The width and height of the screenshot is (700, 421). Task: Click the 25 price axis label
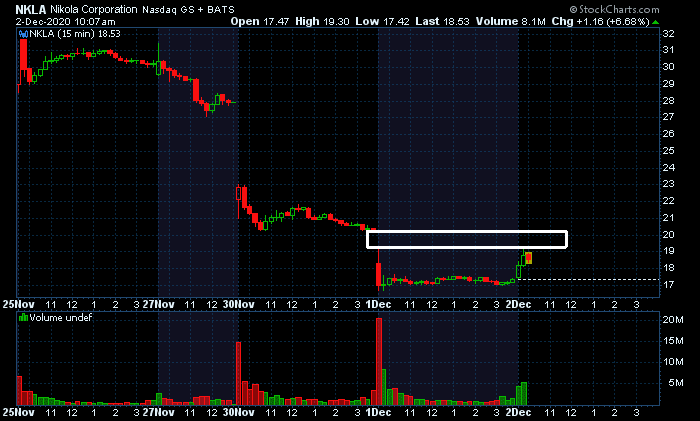click(x=668, y=151)
